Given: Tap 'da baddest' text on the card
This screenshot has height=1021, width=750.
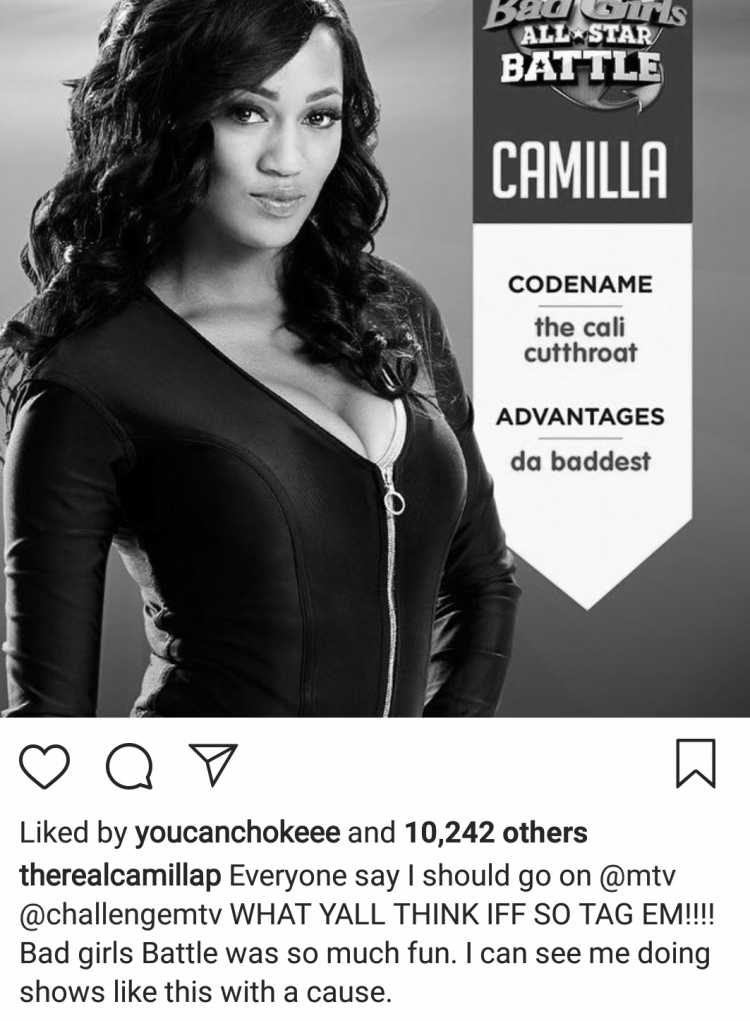Looking at the screenshot, I should coord(580,461).
